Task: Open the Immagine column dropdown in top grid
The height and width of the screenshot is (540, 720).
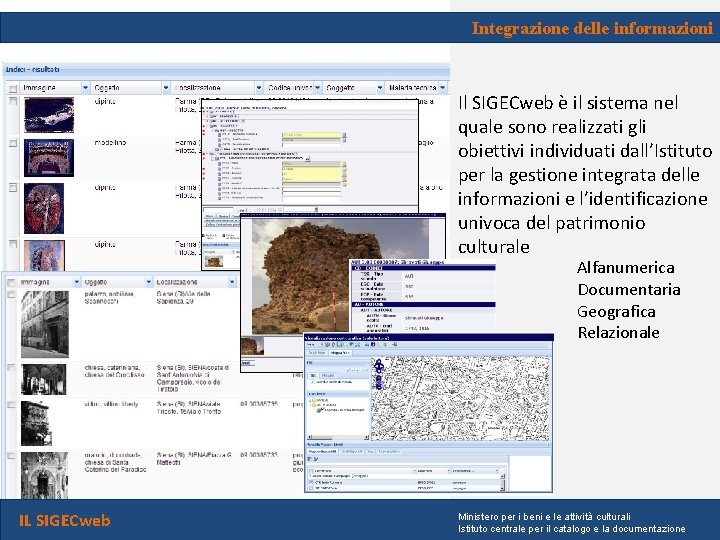Action: [x=85, y=87]
